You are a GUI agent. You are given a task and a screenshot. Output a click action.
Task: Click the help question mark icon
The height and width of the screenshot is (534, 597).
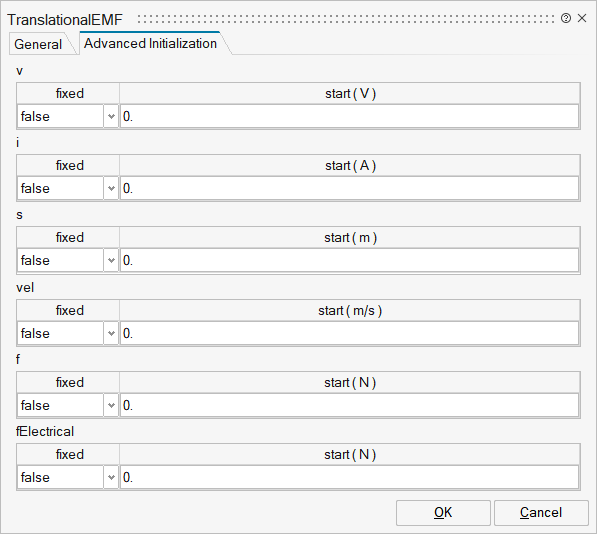click(566, 18)
